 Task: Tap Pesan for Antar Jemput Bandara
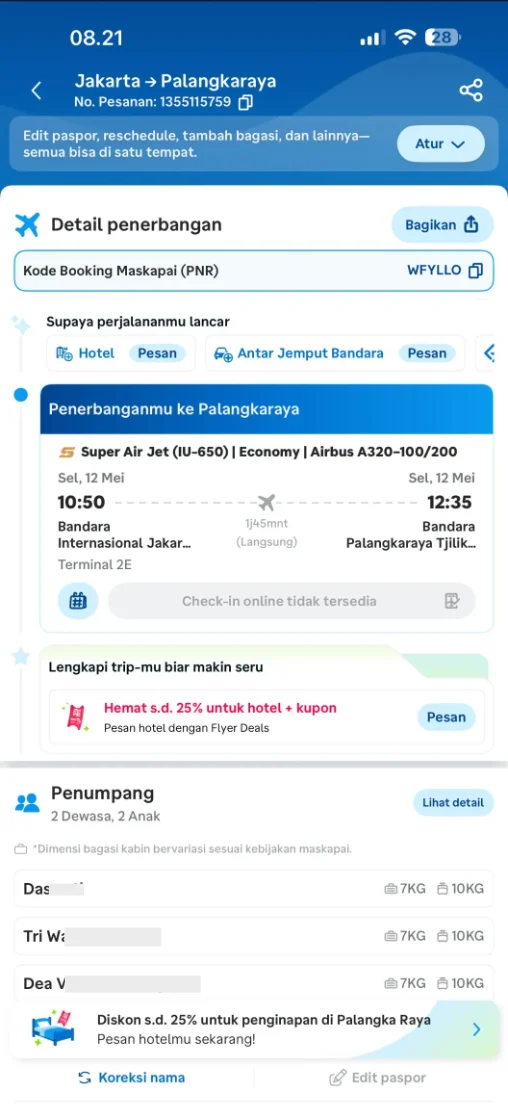427,353
